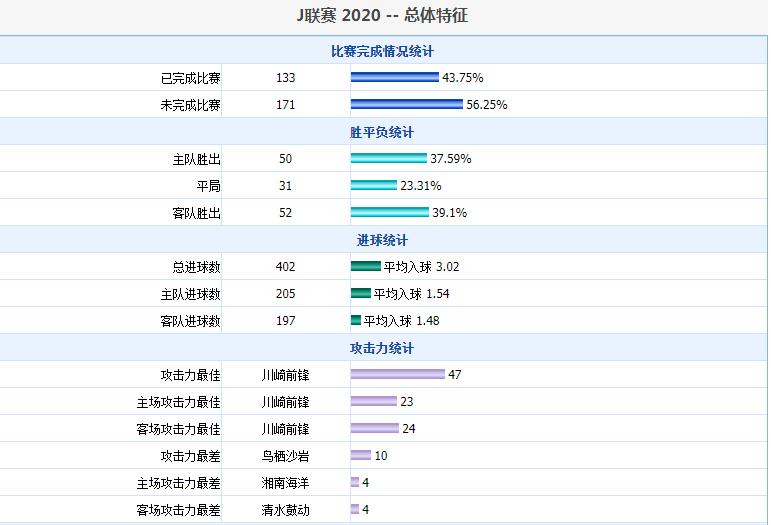Click '川崎前锋' in the 主场攻击力最佳 row

point(286,402)
